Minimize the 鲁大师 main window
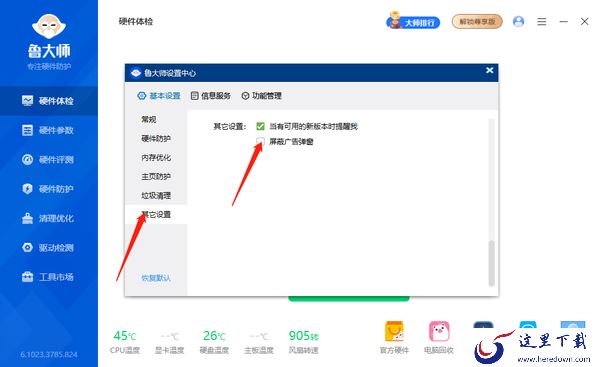The image size is (600, 367). pyautogui.click(x=564, y=22)
